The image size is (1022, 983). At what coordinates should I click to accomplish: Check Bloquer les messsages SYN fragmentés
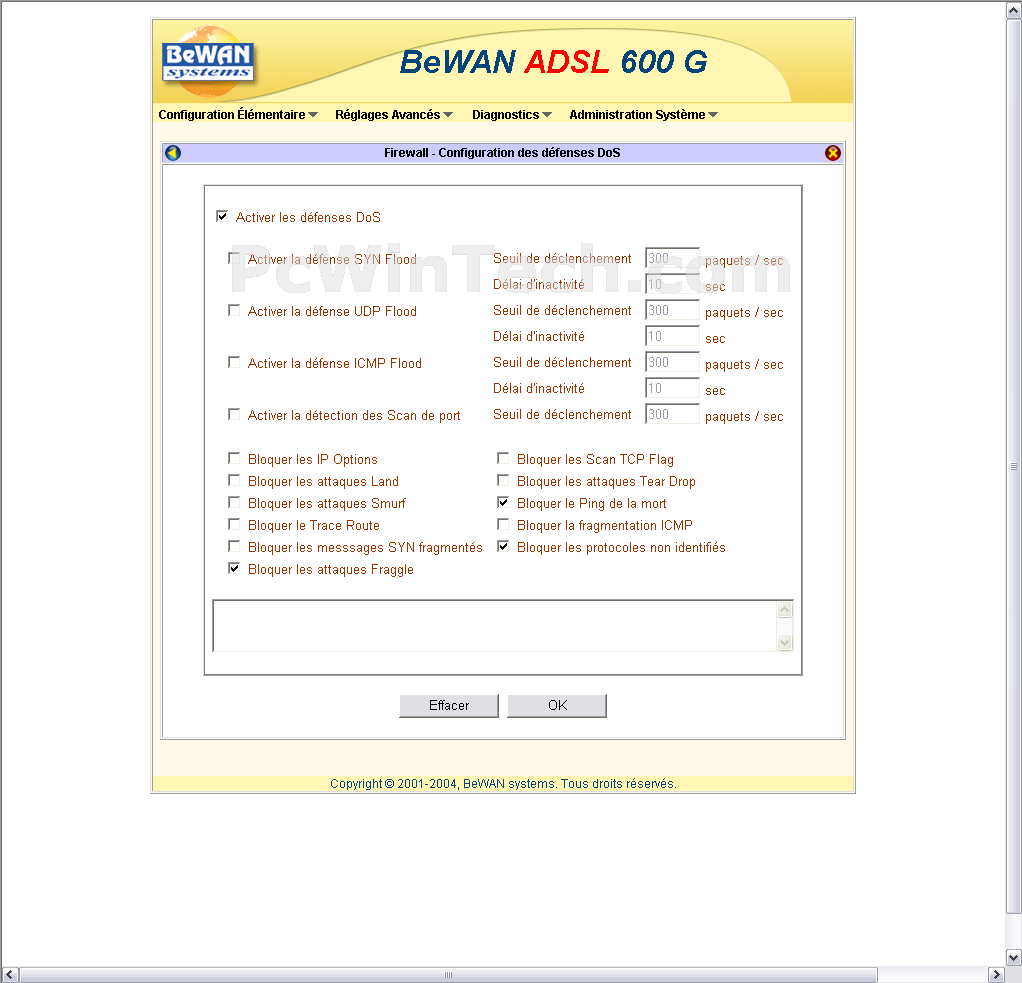pos(234,546)
